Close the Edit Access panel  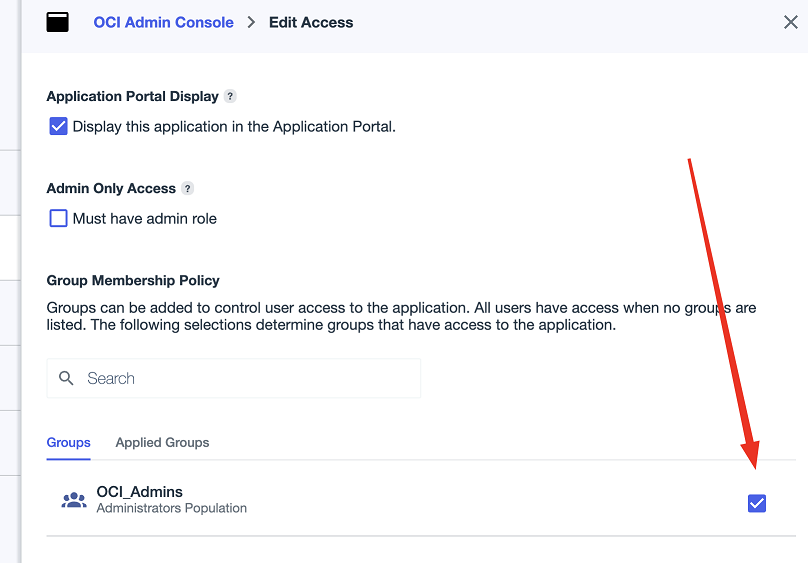pos(790,22)
